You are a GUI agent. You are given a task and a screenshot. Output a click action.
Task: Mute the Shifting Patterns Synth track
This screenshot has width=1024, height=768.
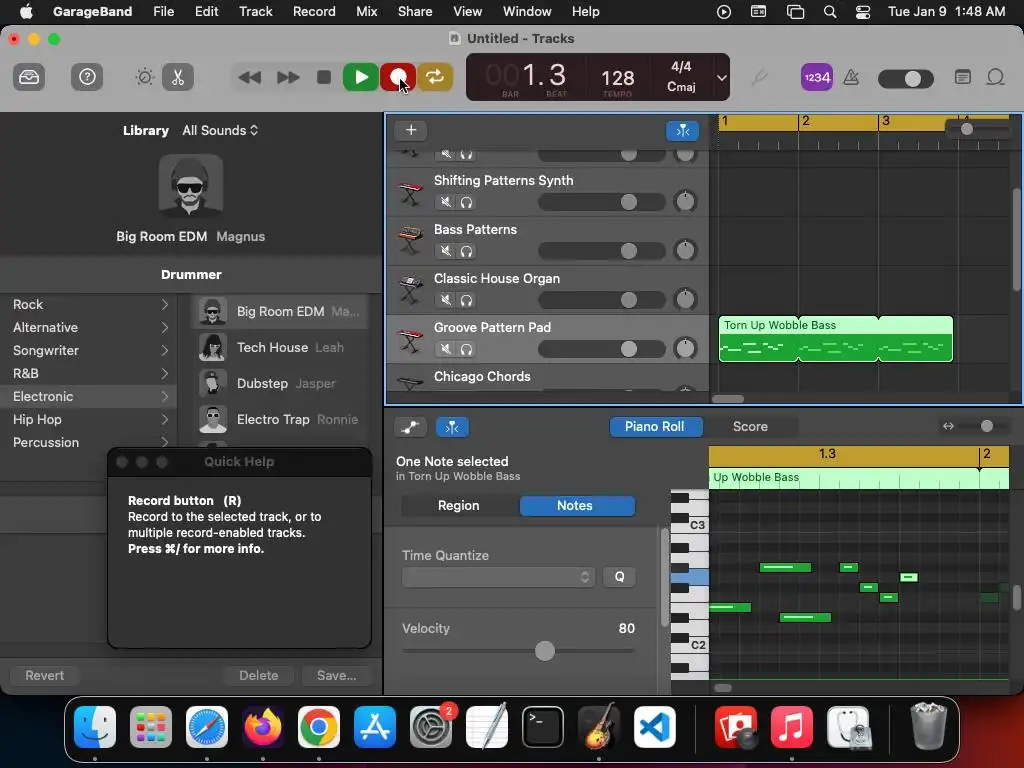(x=446, y=202)
